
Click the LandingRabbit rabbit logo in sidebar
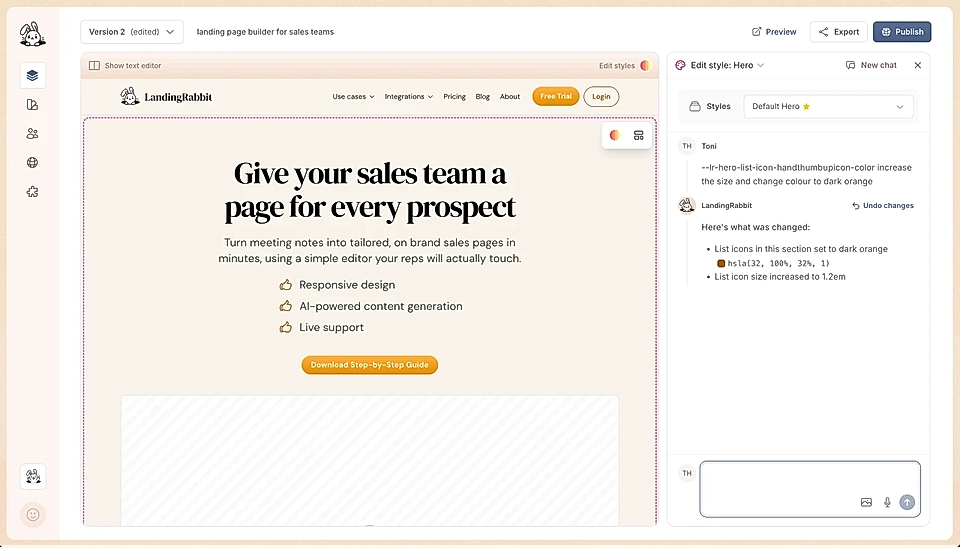coord(32,34)
